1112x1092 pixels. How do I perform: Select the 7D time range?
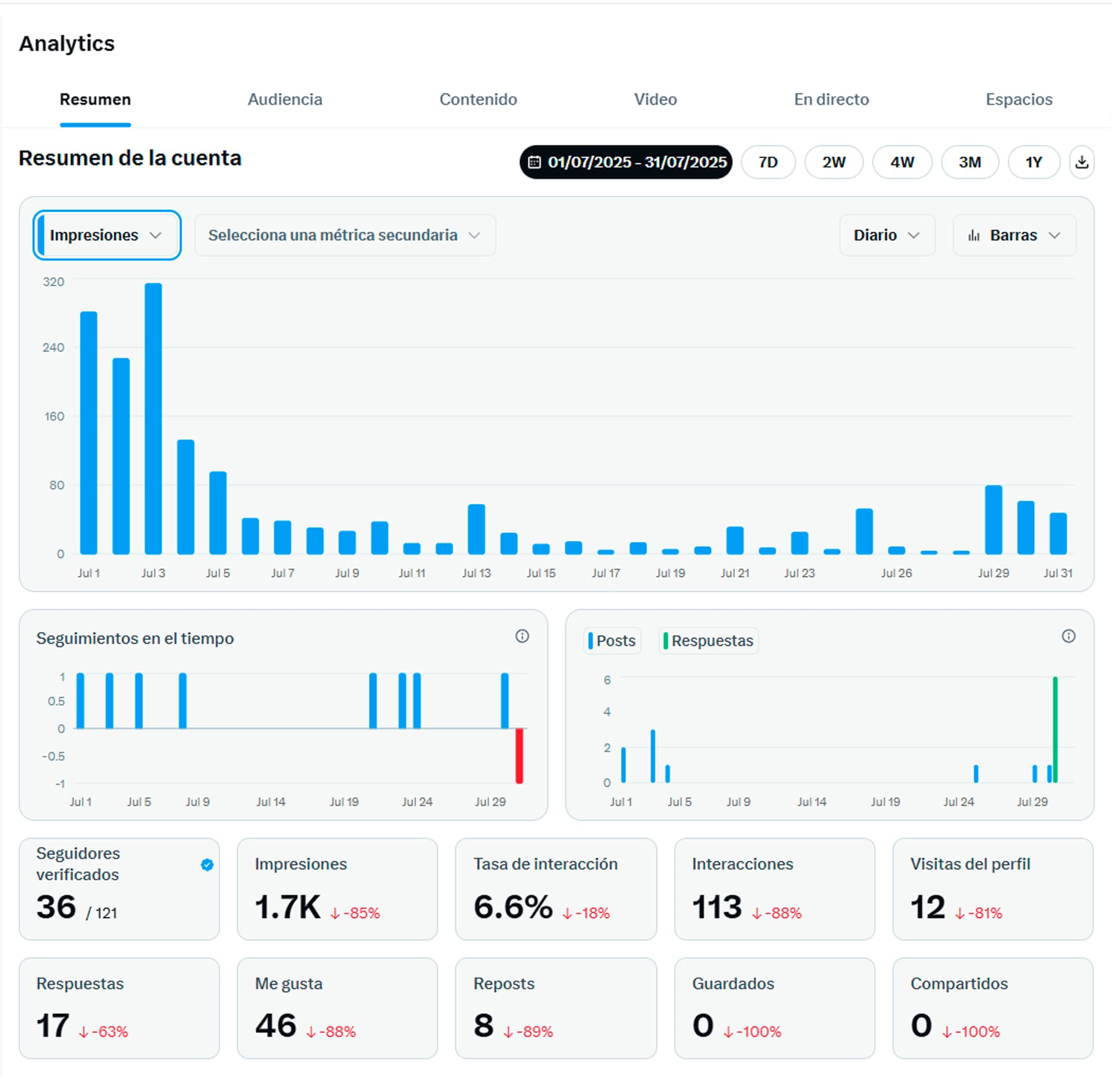click(x=768, y=162)
